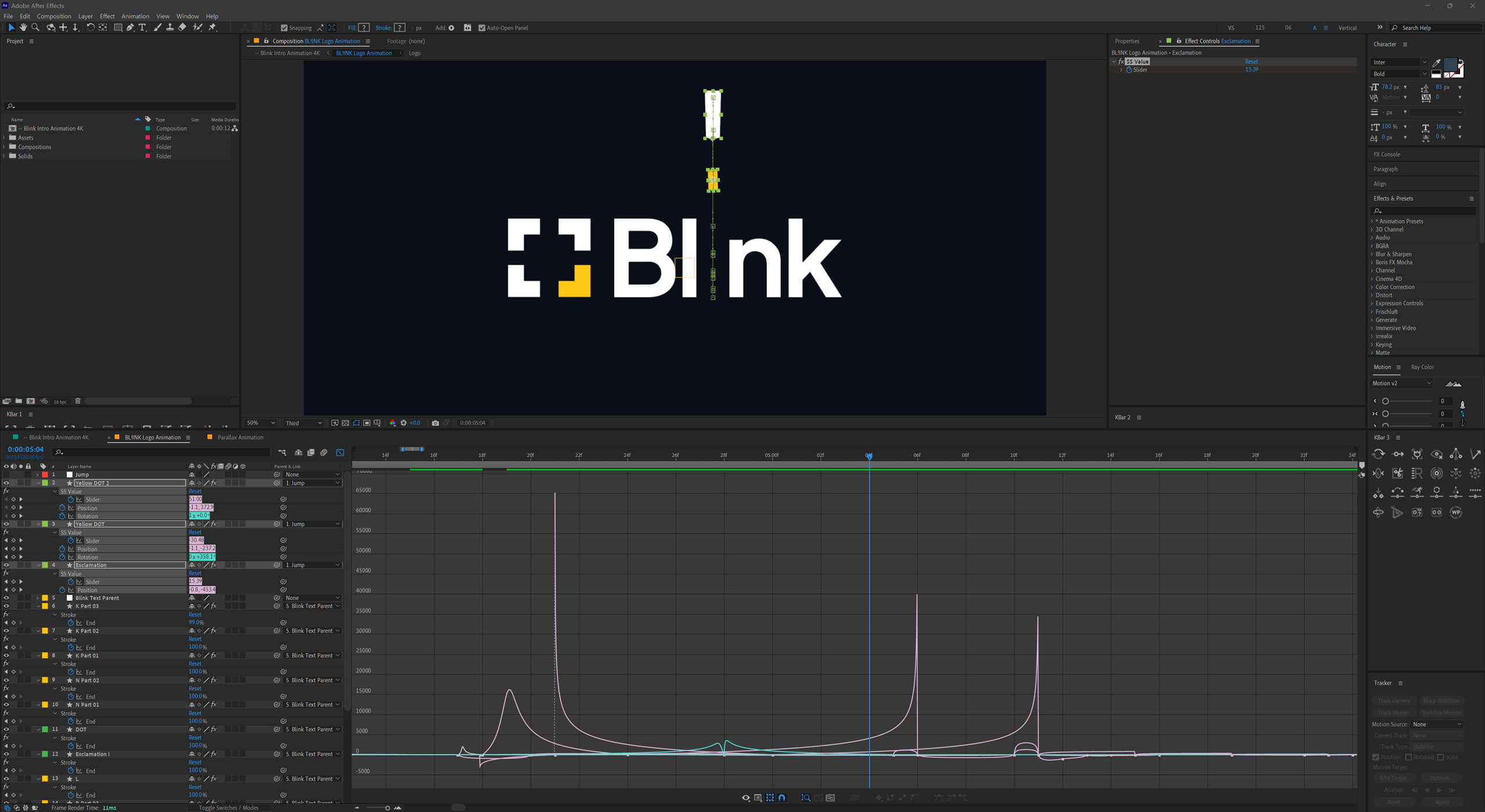
Task: Expand the Assets folder in the Project panel
Action: pos(5,137)
